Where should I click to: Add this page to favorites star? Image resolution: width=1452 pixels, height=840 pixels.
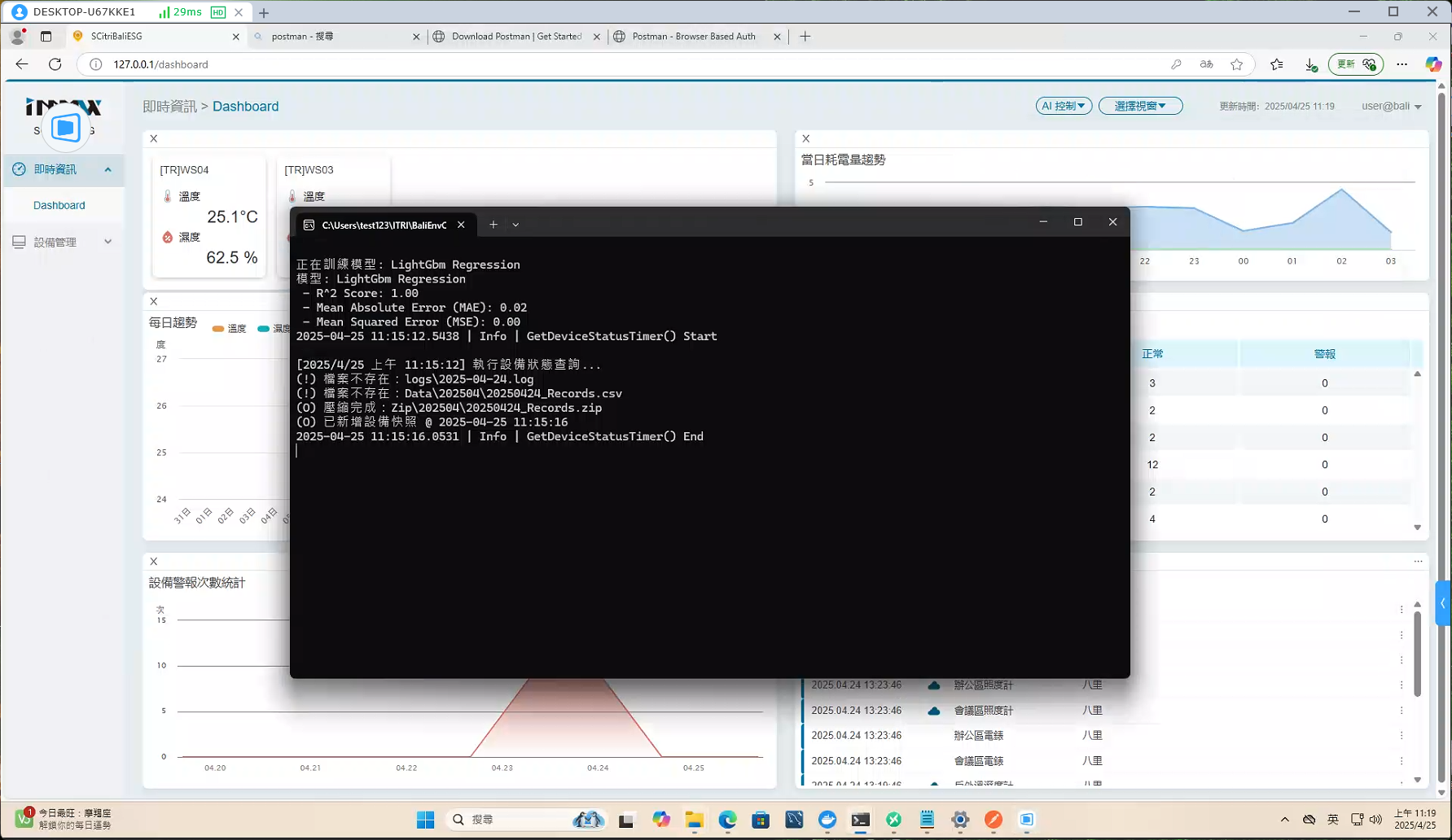tap(1237, 64)
